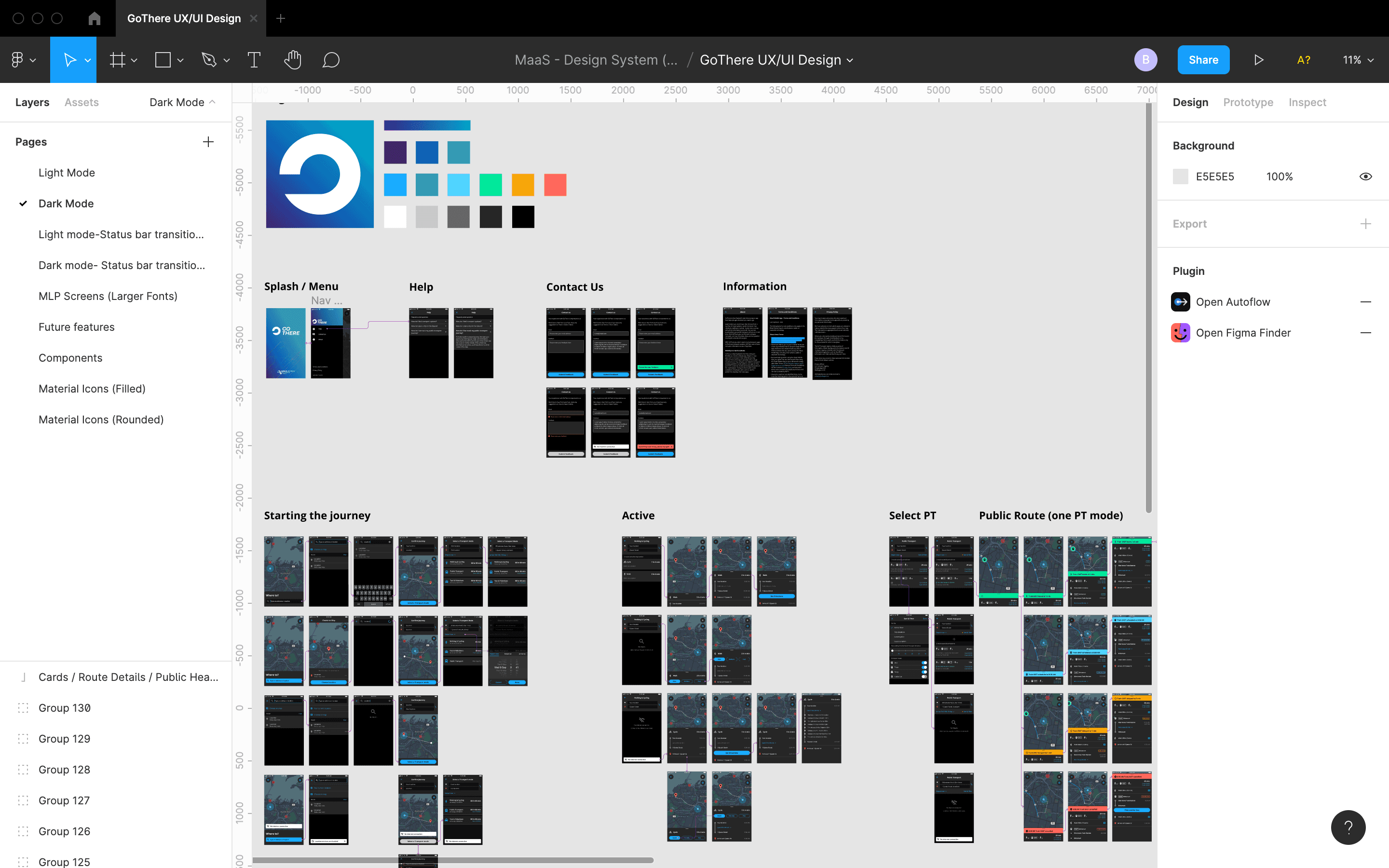Select the Cards / Route Details layer
This screenshot has height=868, width=1389.
point(128,678)
